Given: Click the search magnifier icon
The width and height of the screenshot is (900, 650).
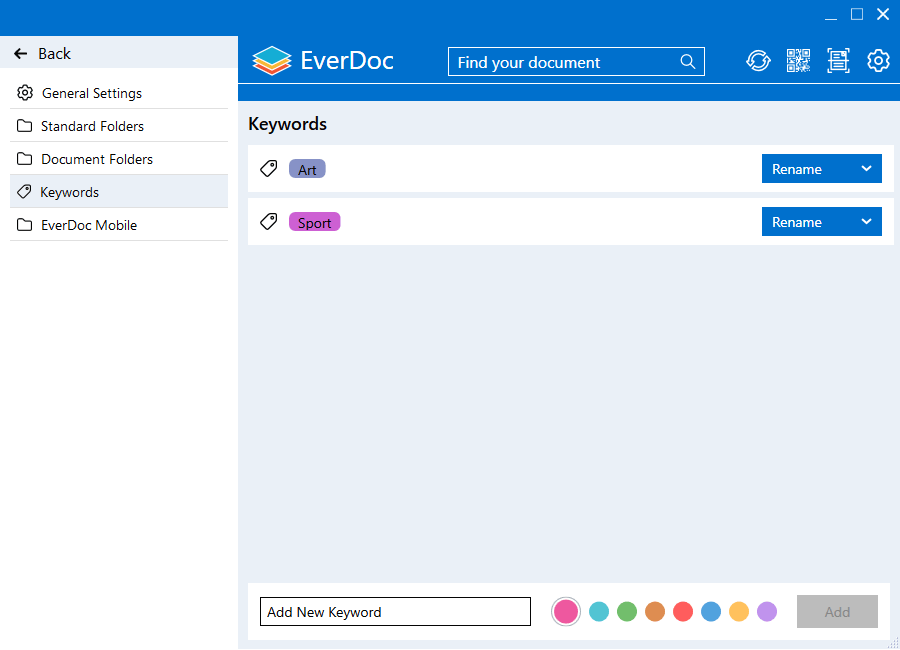Looking at the screenshot, I should [x=688, y=61].
